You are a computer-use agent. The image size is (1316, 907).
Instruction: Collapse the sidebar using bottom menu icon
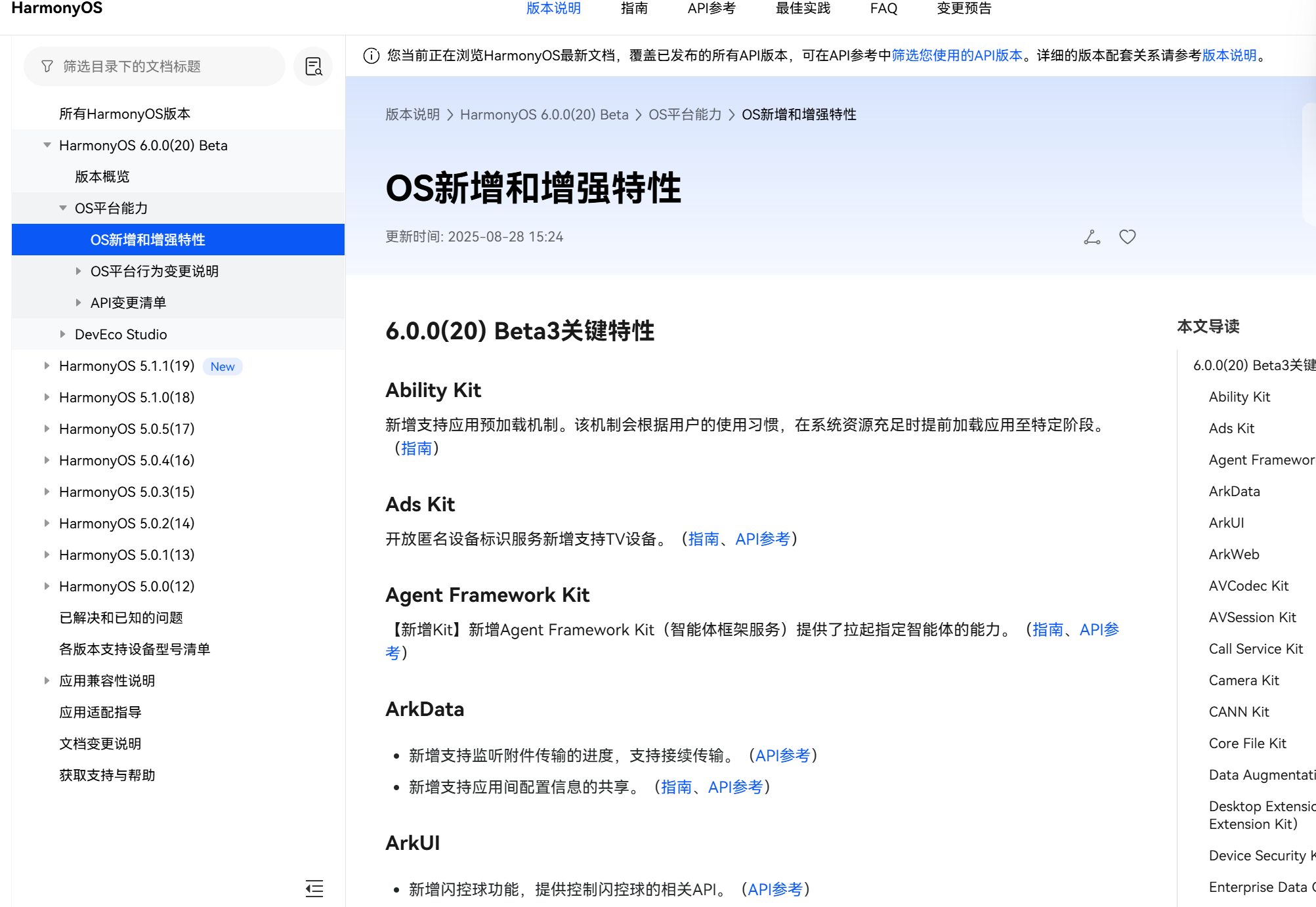(314, 889)
